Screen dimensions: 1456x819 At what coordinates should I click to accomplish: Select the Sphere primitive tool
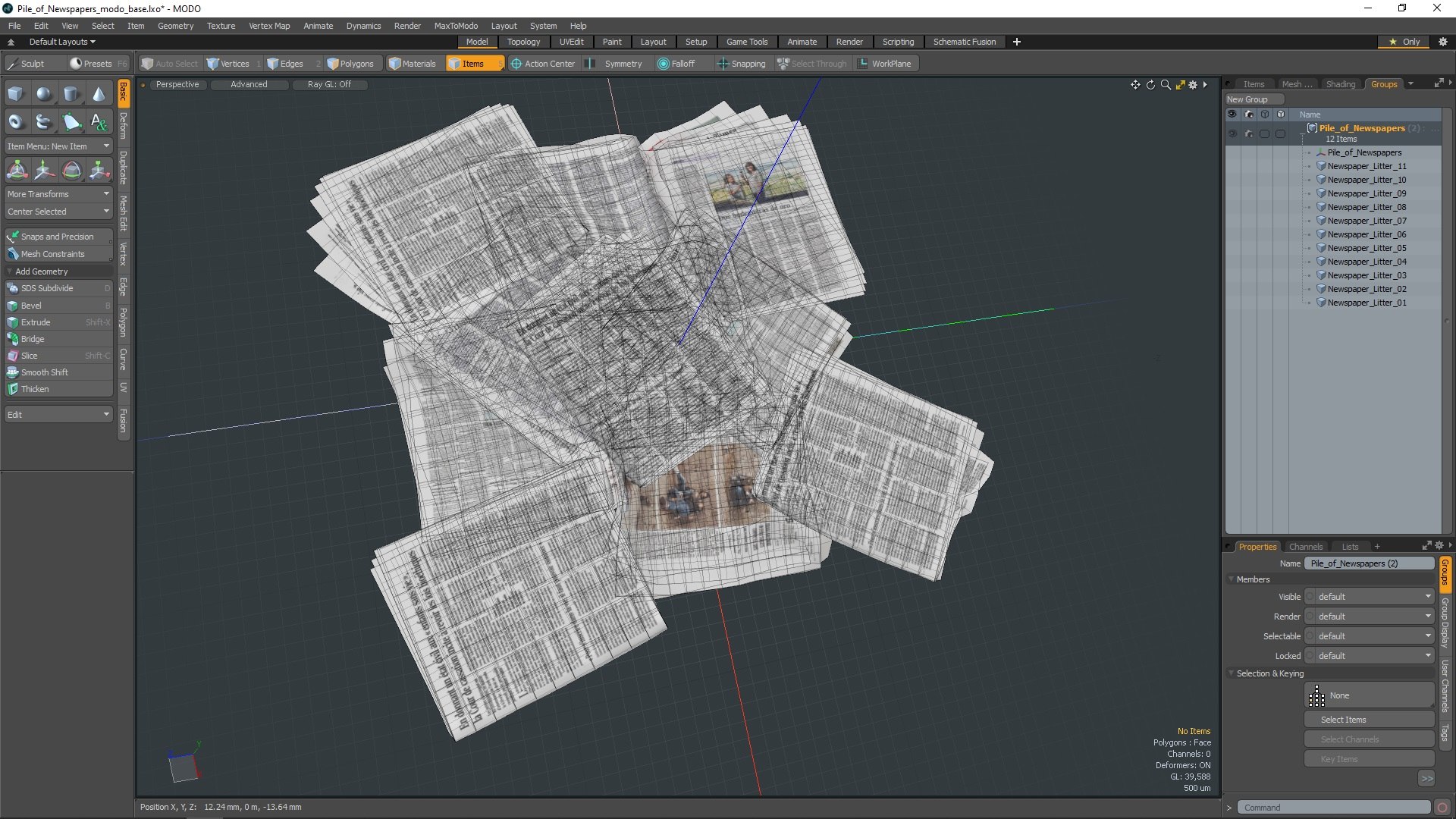click(x=44, y=94)
